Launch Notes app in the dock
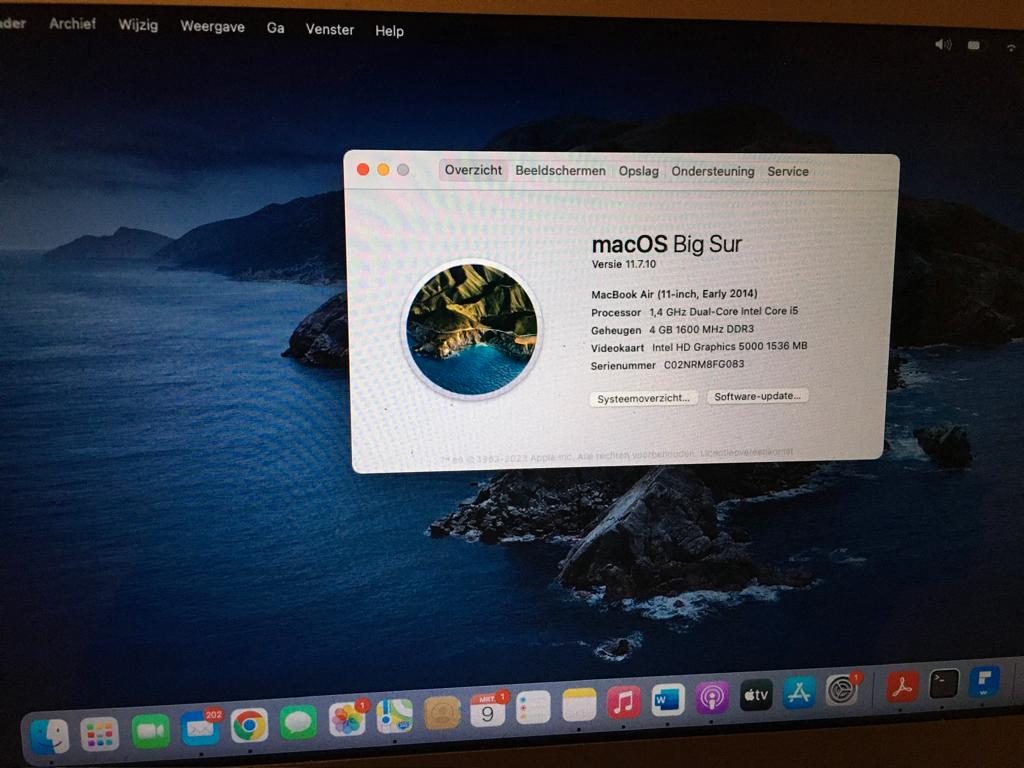Screen dimensions: 1024x768 pos(579,705)
